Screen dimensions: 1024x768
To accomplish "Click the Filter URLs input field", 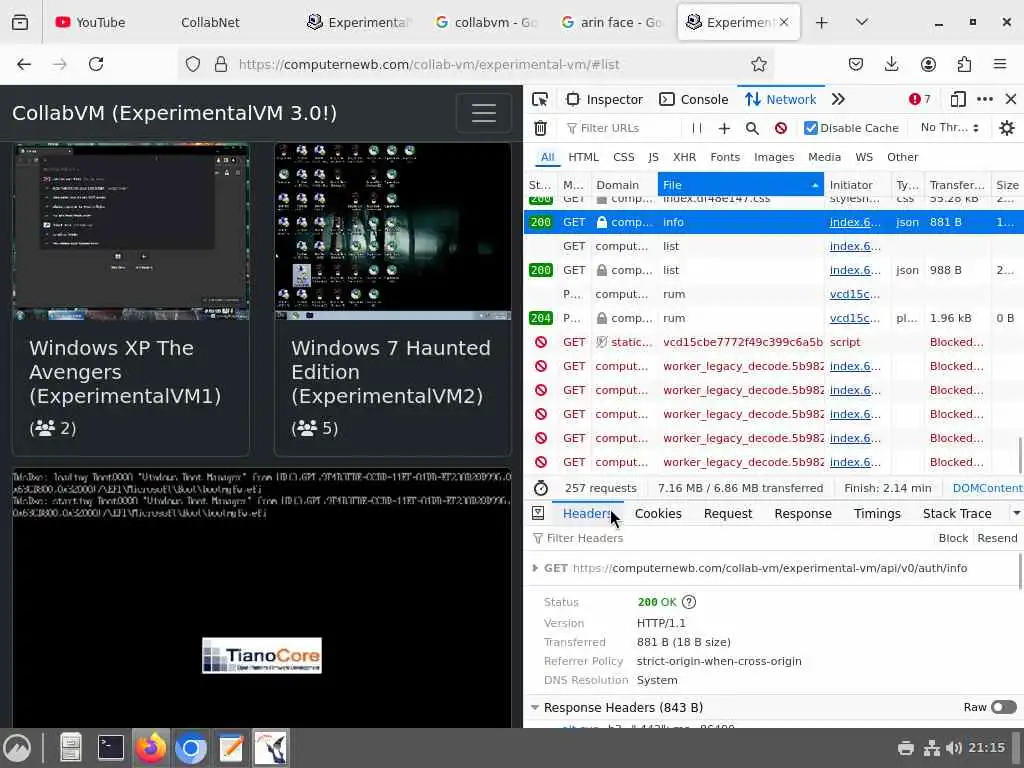I will [x=620, y=128].
